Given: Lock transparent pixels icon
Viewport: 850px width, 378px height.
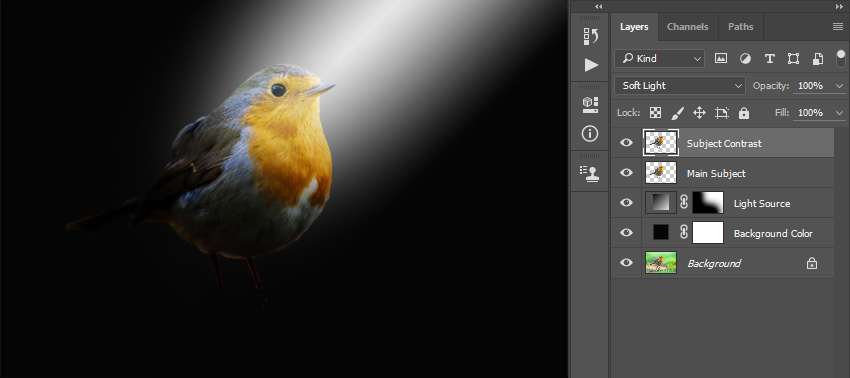Looking at the screenshot, I should [x=655, y=113].
